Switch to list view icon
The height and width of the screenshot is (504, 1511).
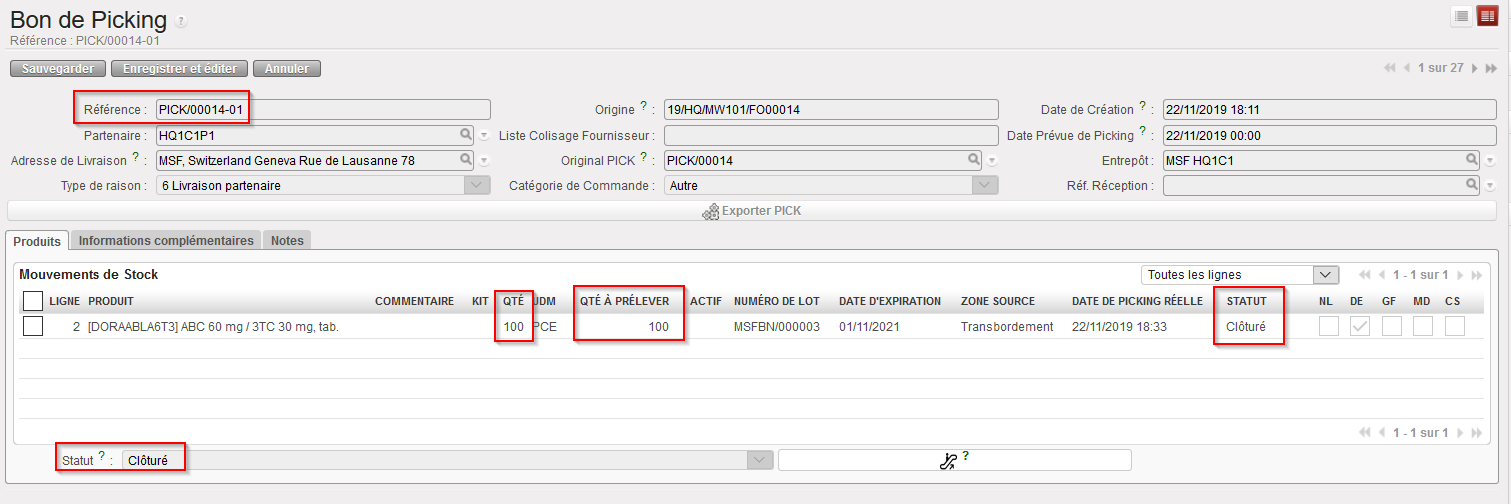[1461, 16]
